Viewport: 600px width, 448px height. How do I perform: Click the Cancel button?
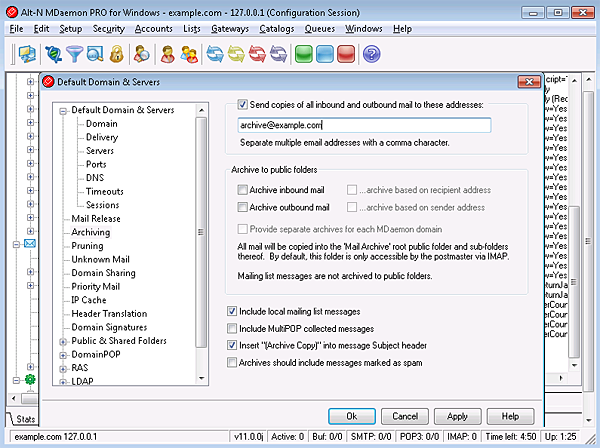coord(405,416)
